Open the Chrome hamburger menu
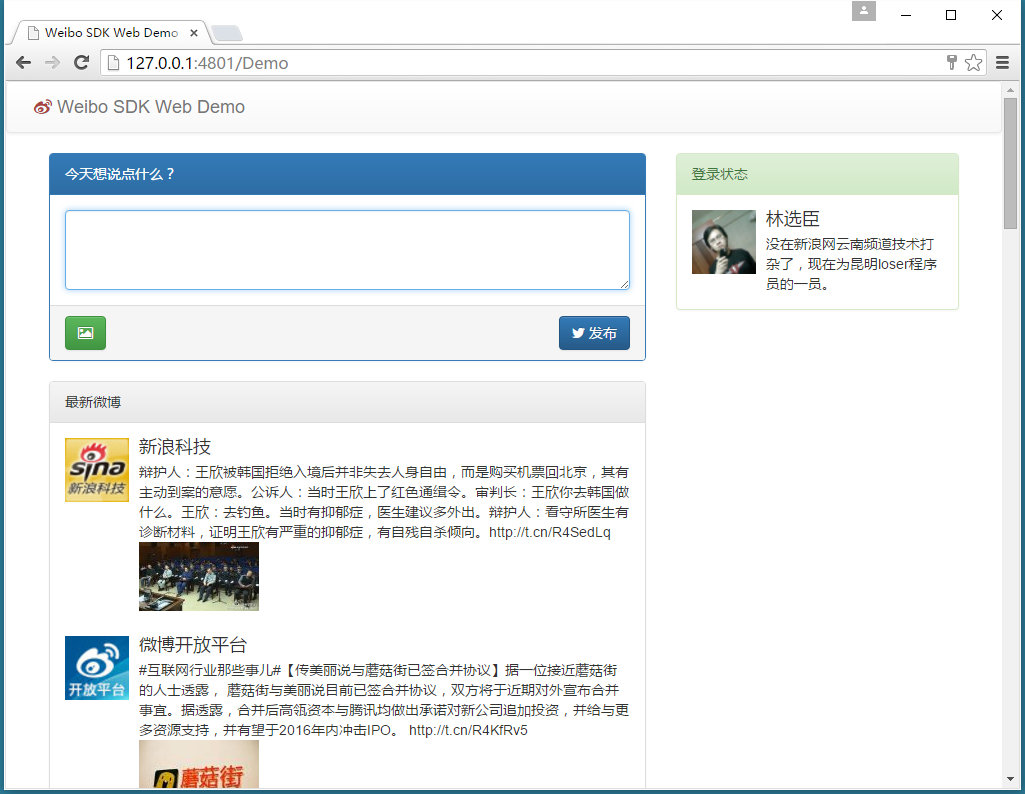Image resolution: width=1025 pixels, height=794 pixels. pos(1002,63)
